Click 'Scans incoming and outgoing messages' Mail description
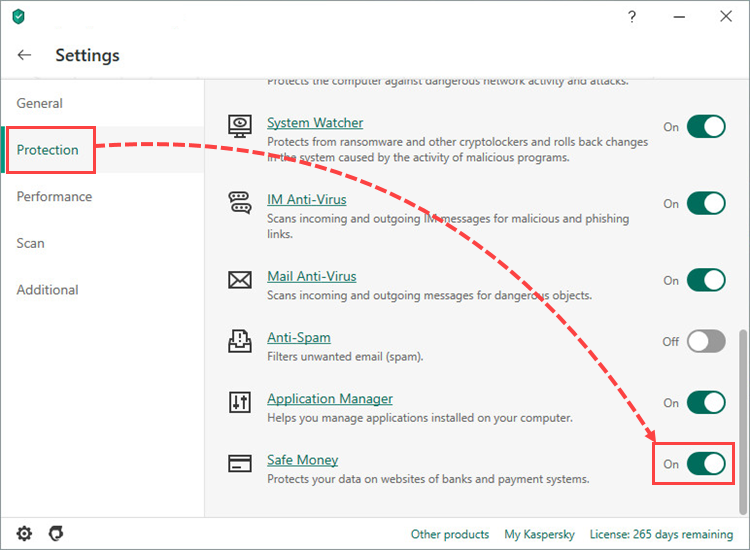Image resolution: width=750 pixels, height=550 pixels. [429, 296]
